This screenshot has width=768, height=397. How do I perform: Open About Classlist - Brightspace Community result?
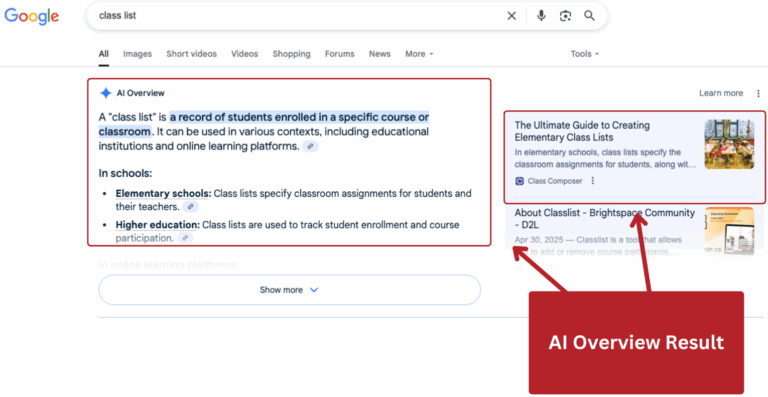coord(604,219)
